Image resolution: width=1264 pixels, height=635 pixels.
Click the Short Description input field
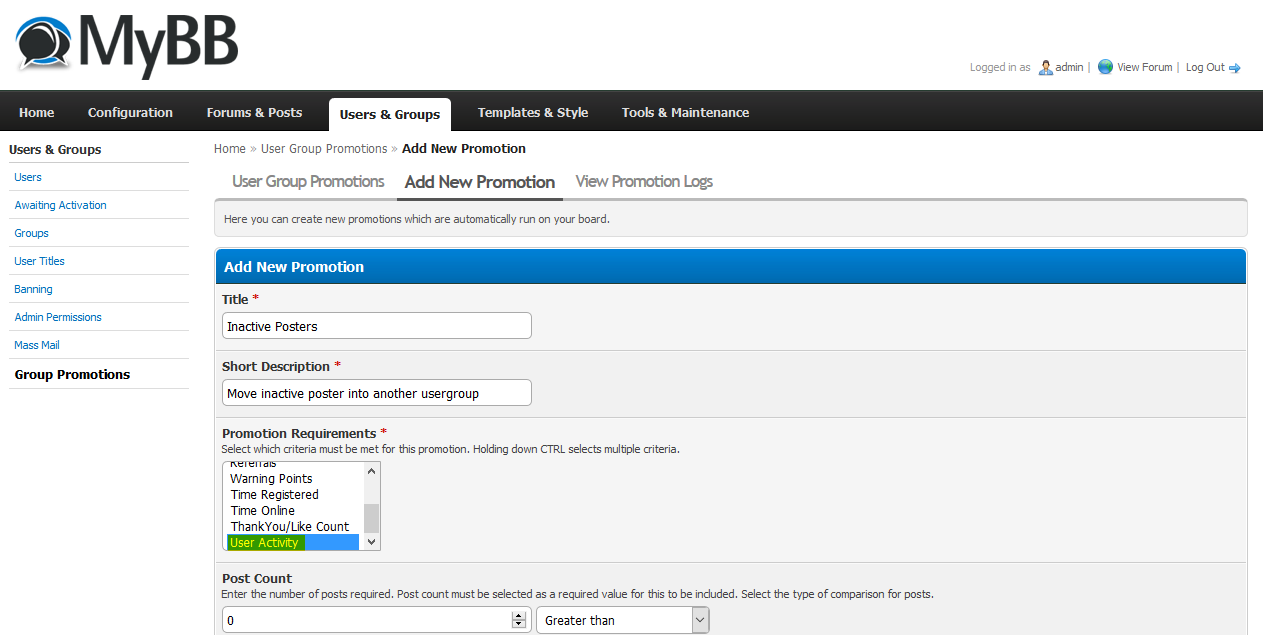[x=376, y=393]
